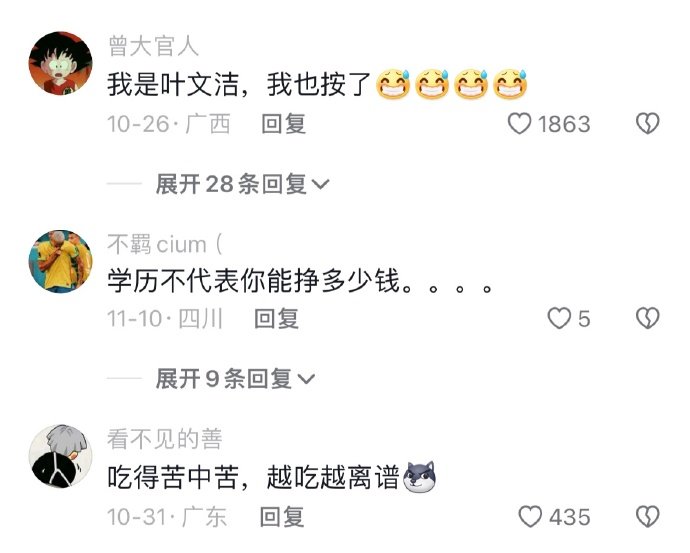
Task: Reply to the comment from 四川
Action: tap(276, 319)
